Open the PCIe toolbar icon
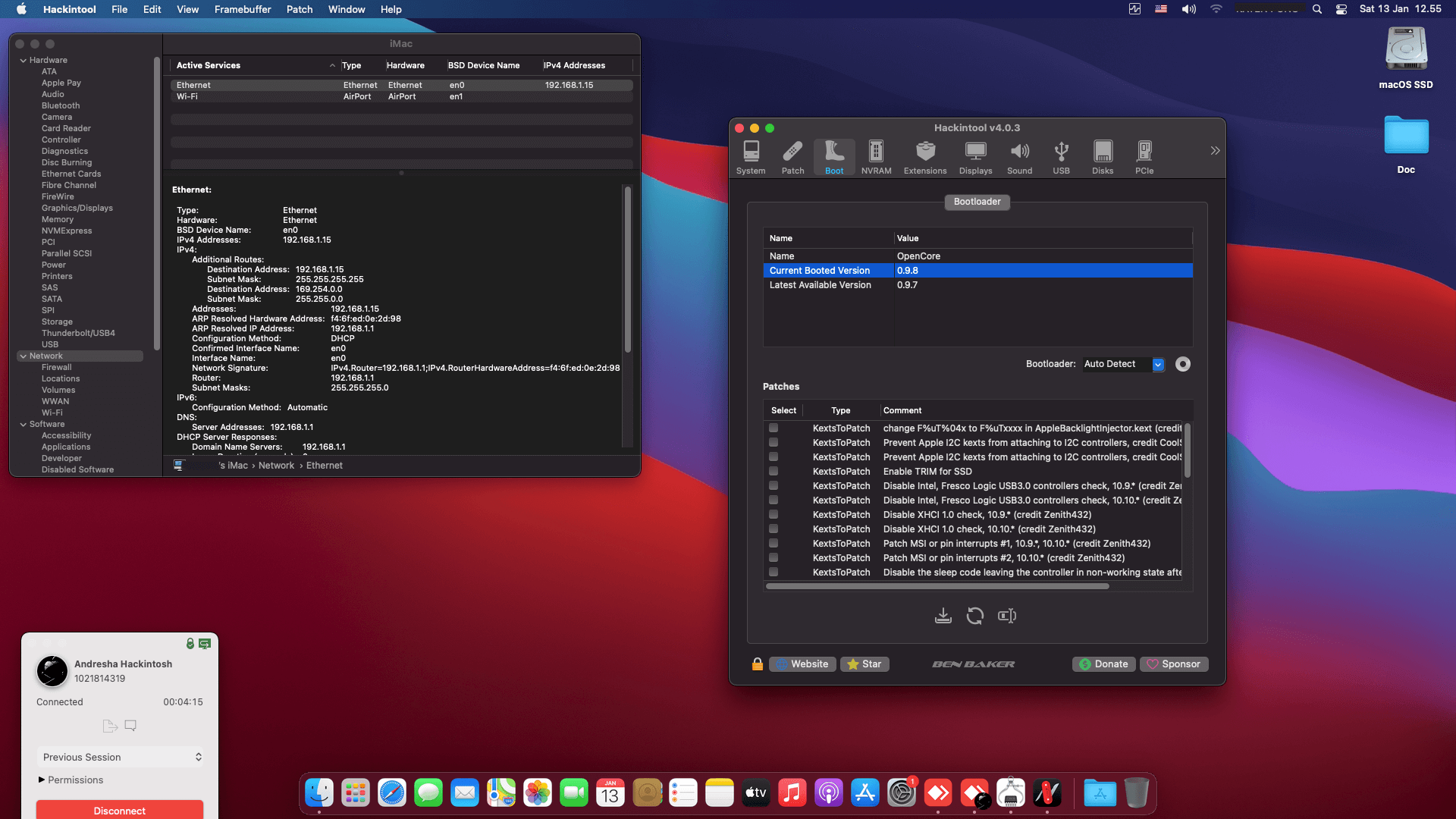Viewport: 1456px width, 819px height. pos(1144,158)
